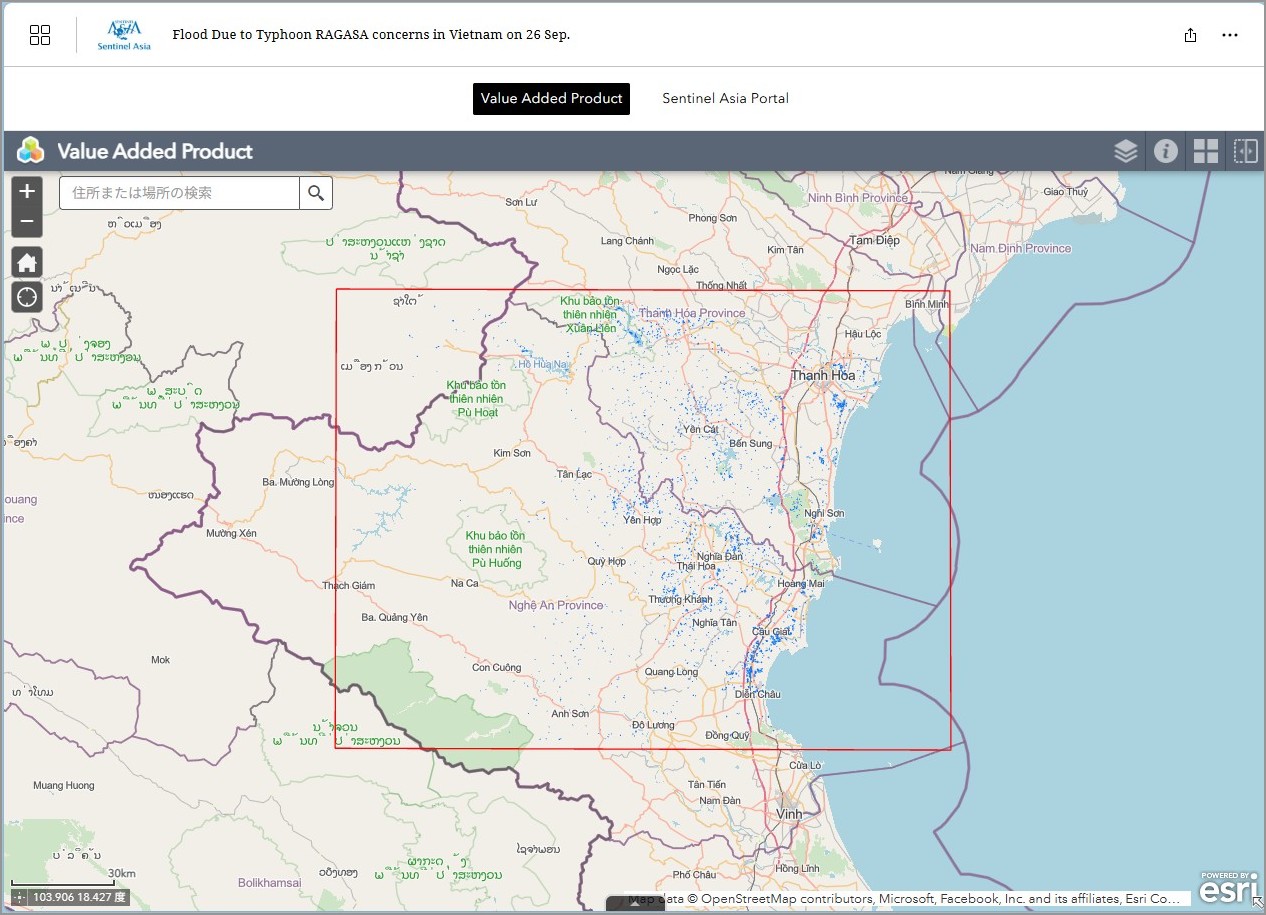Open the Basemap Gallery widget
The height and width of the screenshot is (915, 1266).
[x=1206, y=151]
